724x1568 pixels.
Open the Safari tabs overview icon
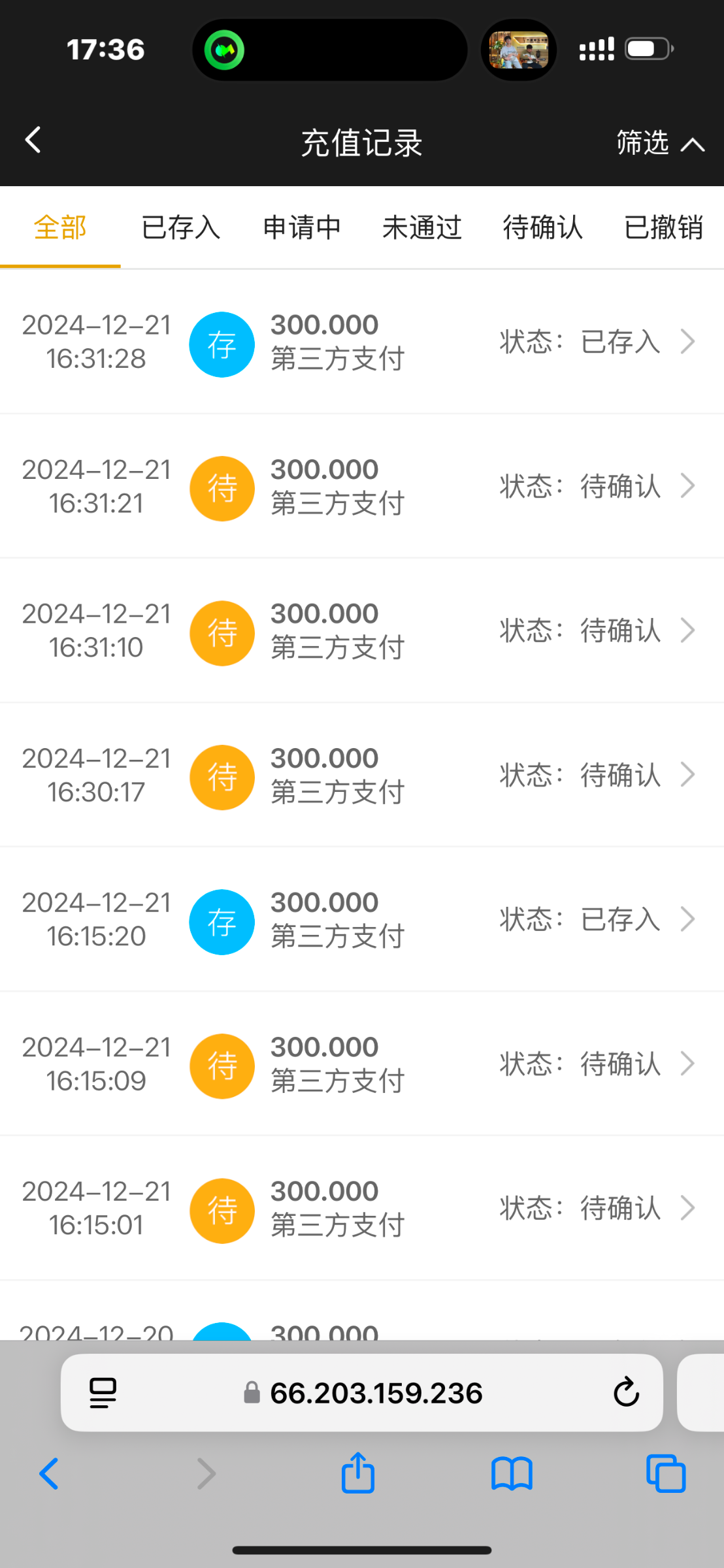click(665, 1474)
